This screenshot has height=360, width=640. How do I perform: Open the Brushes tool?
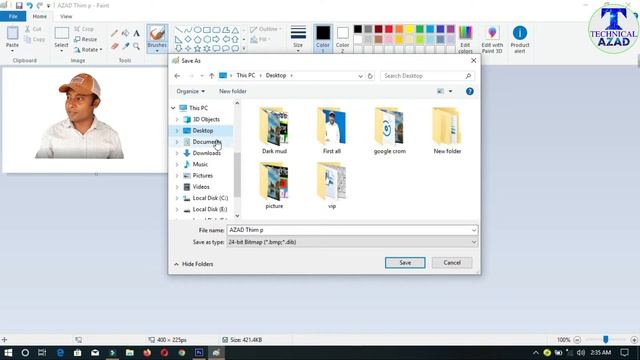[x=157, y=38]
